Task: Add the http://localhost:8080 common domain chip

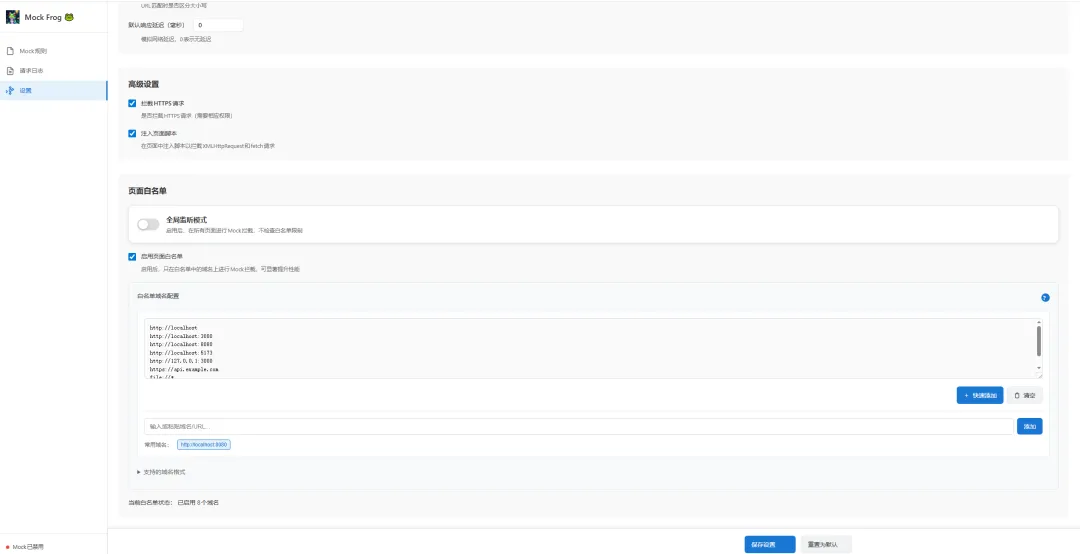Action: 204,445
